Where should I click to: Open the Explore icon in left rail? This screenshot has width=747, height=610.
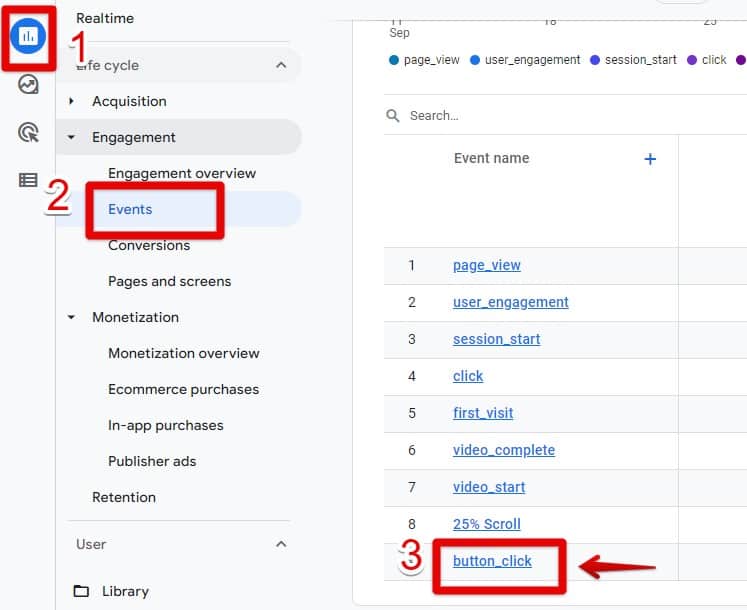28,85
